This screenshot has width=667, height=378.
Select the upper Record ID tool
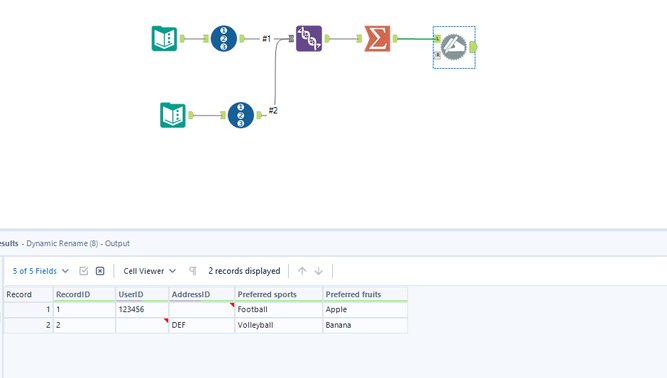coord(224,39)
